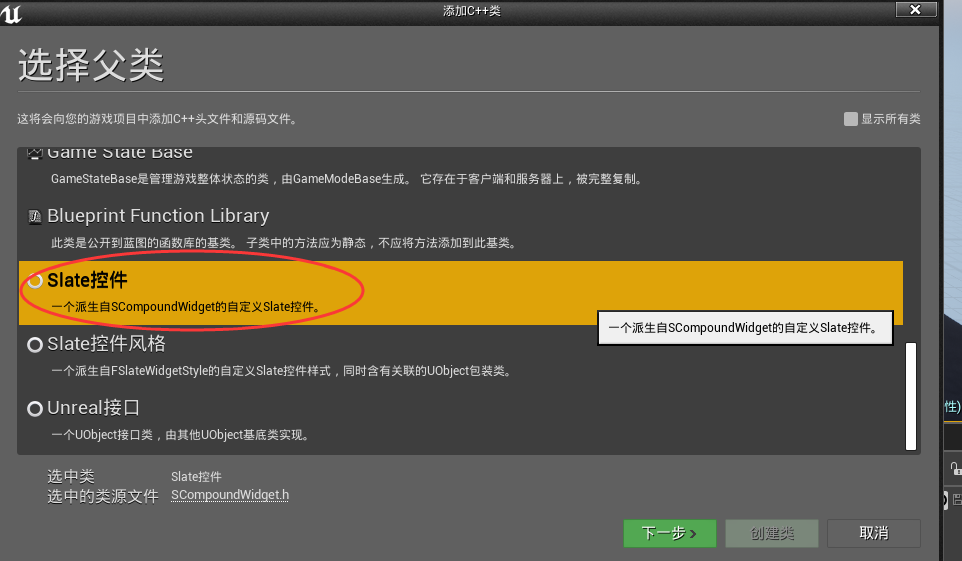Cancel the dialog with 取消
This screenshot has width=962, height=561.
pos(873,533)
